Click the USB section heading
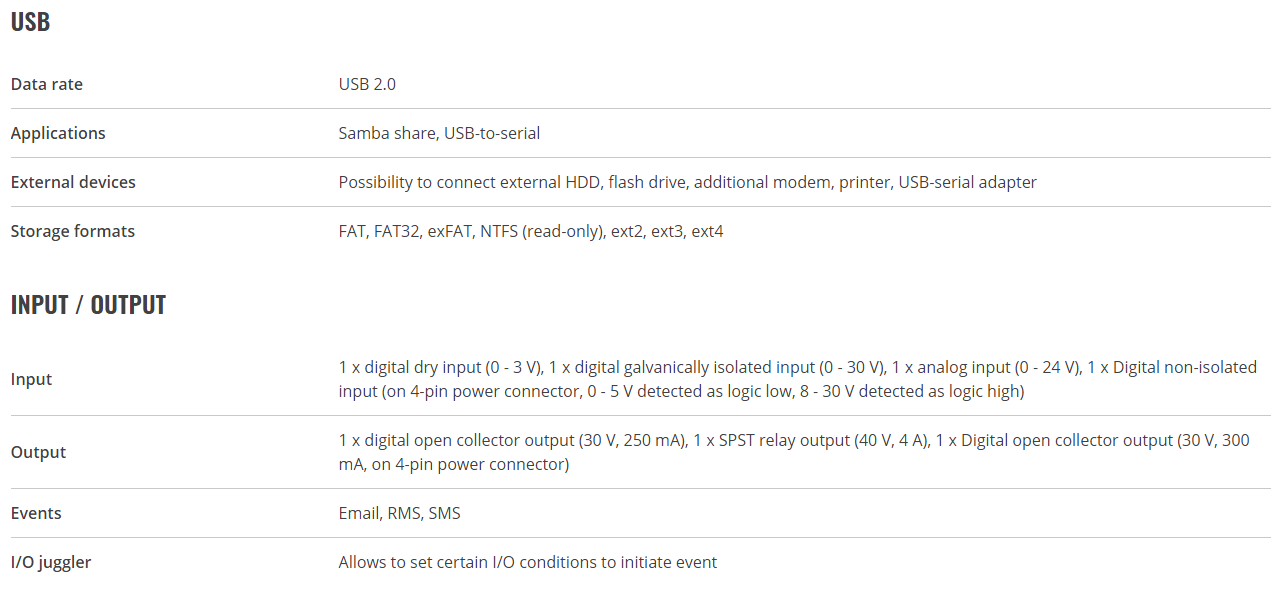Image resolution: width=1275 pixels, height=594 pixels. pyautogui.click(x=30, y=21)
